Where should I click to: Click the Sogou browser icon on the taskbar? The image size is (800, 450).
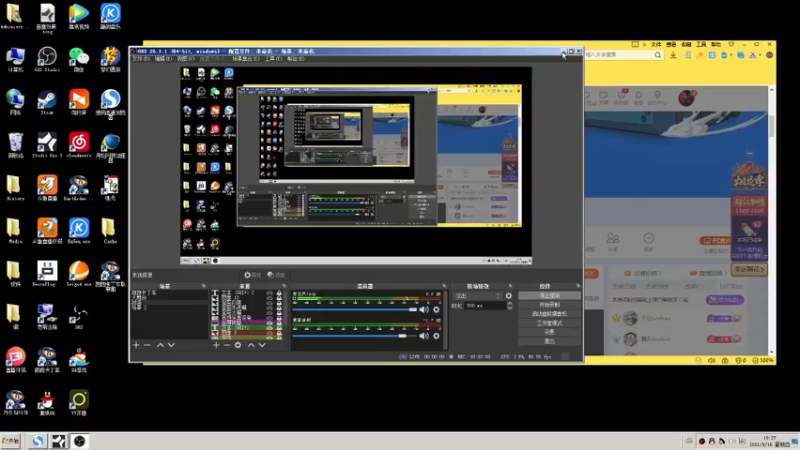37,441
